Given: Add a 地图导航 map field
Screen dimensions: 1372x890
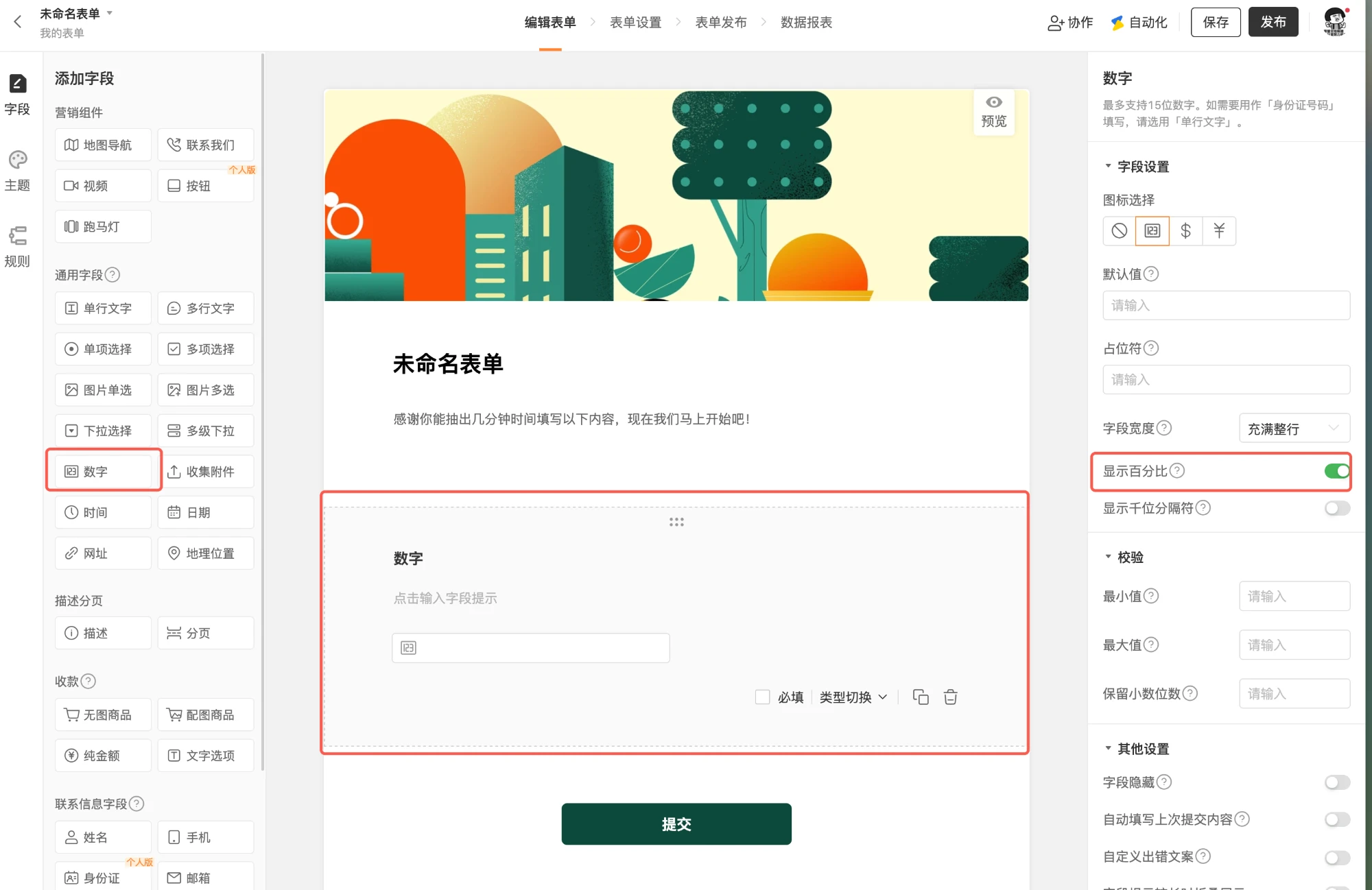Looking at the screenshot, I should (x=103, y=145).
